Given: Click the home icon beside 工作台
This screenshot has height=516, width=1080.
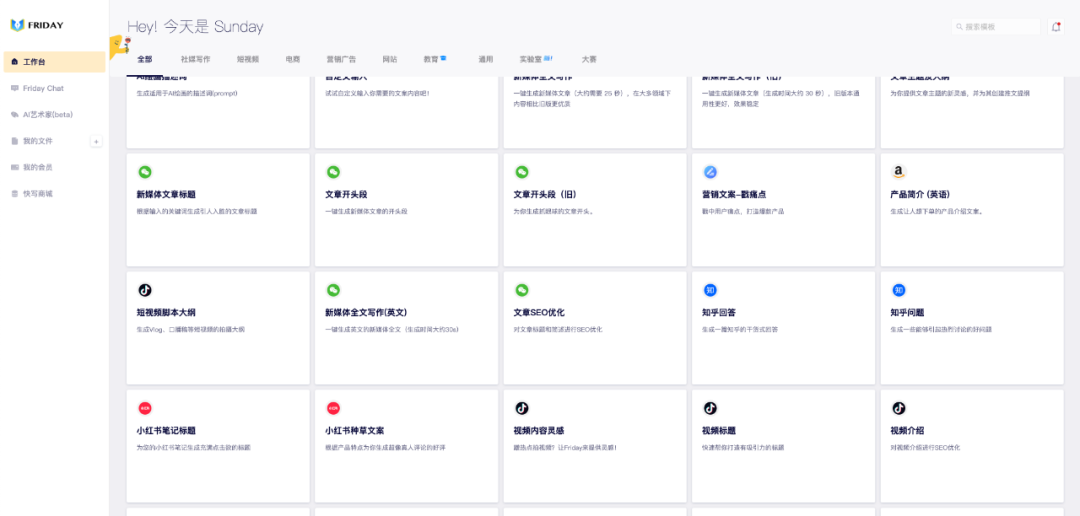Looking at the screenshot, I should coord(14,62).
